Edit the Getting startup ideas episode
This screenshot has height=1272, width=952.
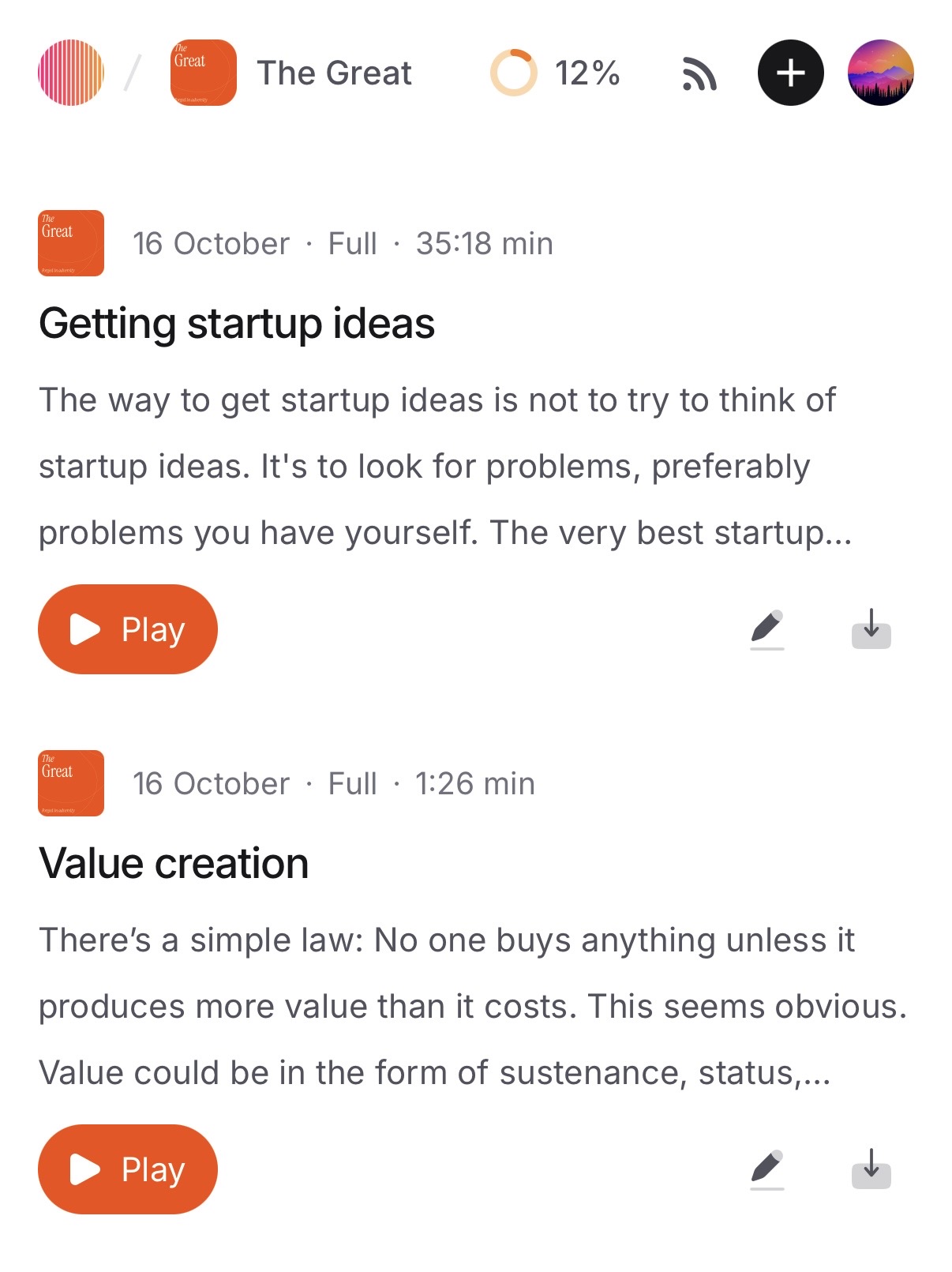(x=767, y=629)
